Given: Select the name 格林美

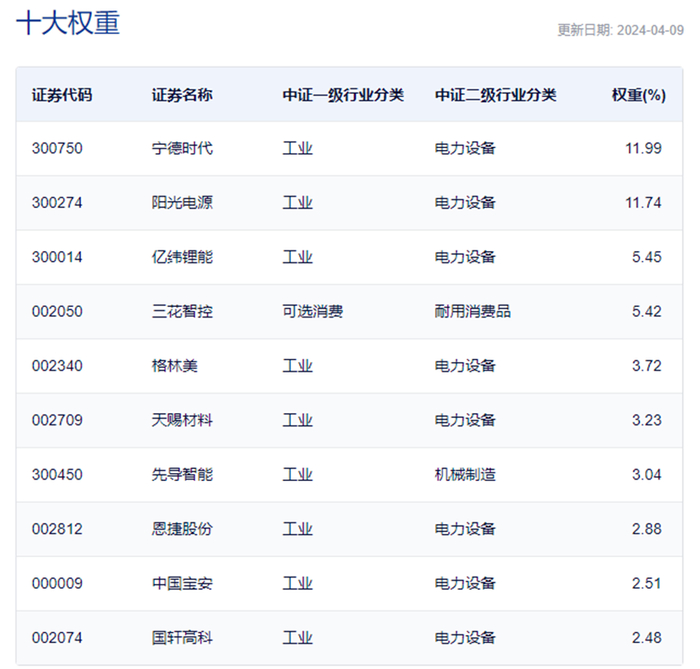Looking at the screenshot, I should (175, 366).
